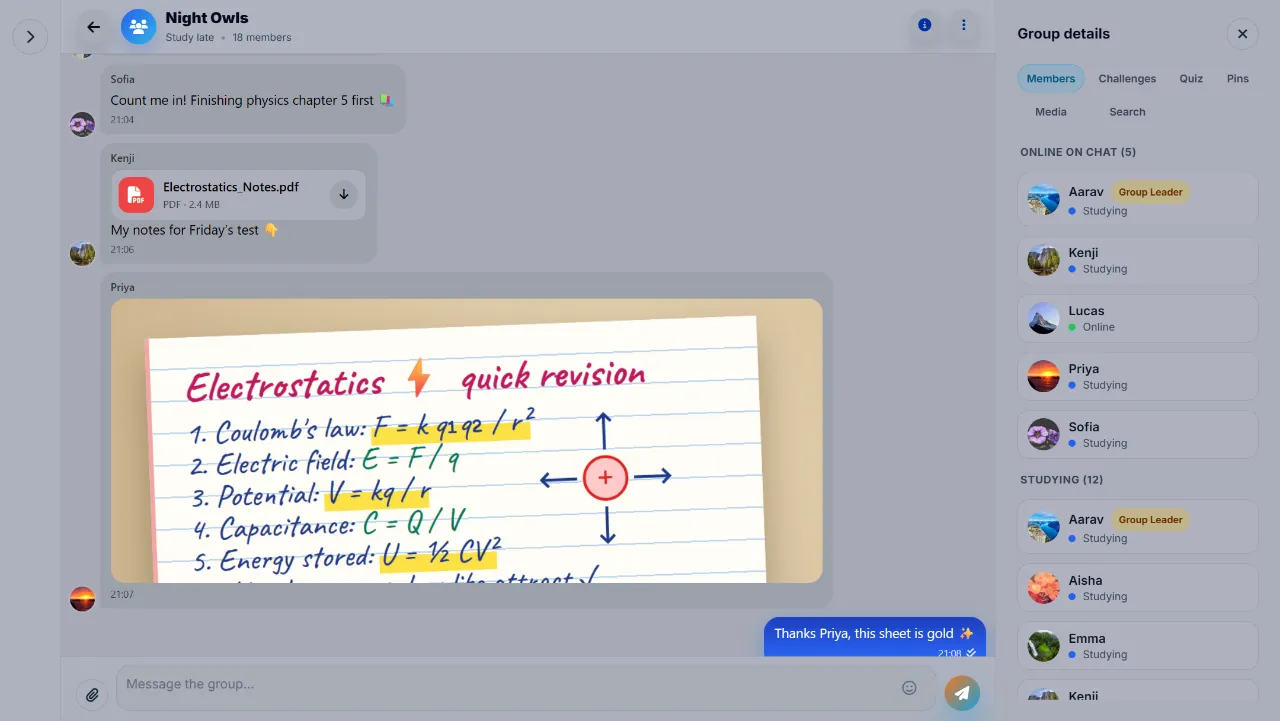Click the My notes for Friday's test text
Image resolution: width=1280 pixels, height=721 pixels.
pyautogui.click(x=194, y=230)
